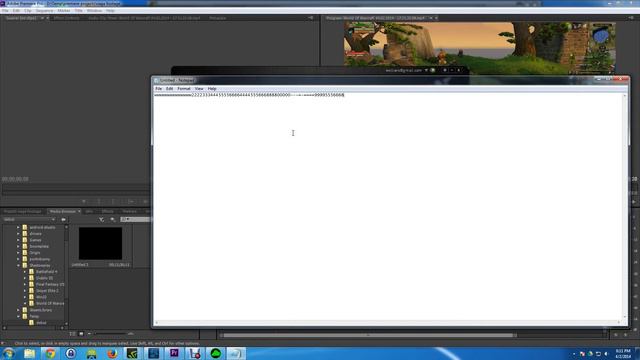Switch to the Metadata tab
Image resolution: width=640 pixels, height=360 pixels.
218,18
